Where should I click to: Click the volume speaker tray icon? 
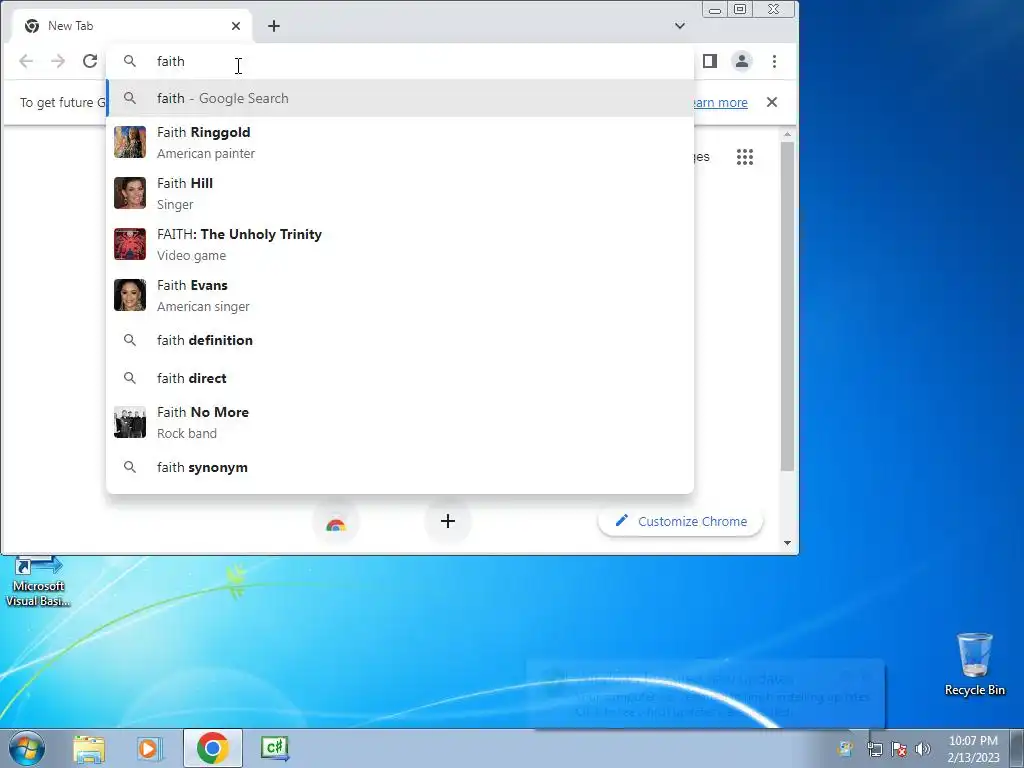(923, 749)
